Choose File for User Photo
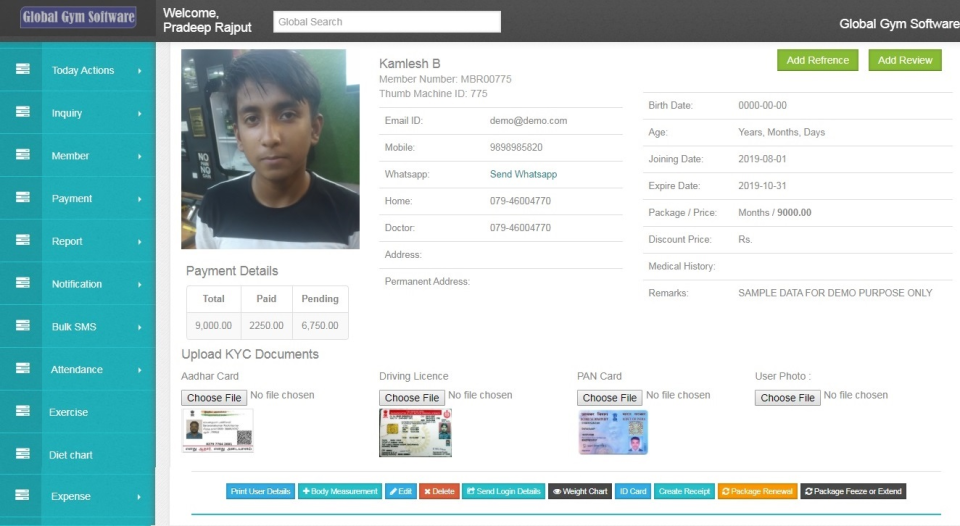Screen dimensions: 960x526 787,397
